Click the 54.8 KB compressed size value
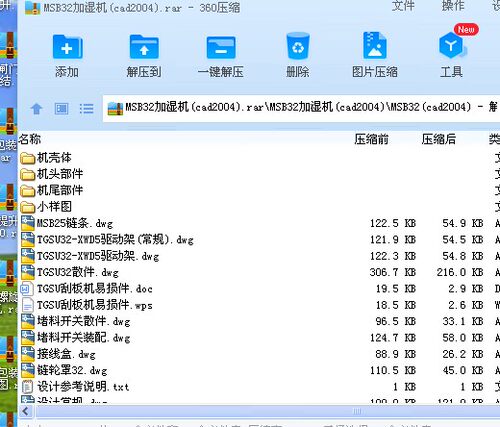This screenshot has height=427, width=500. 463,256
